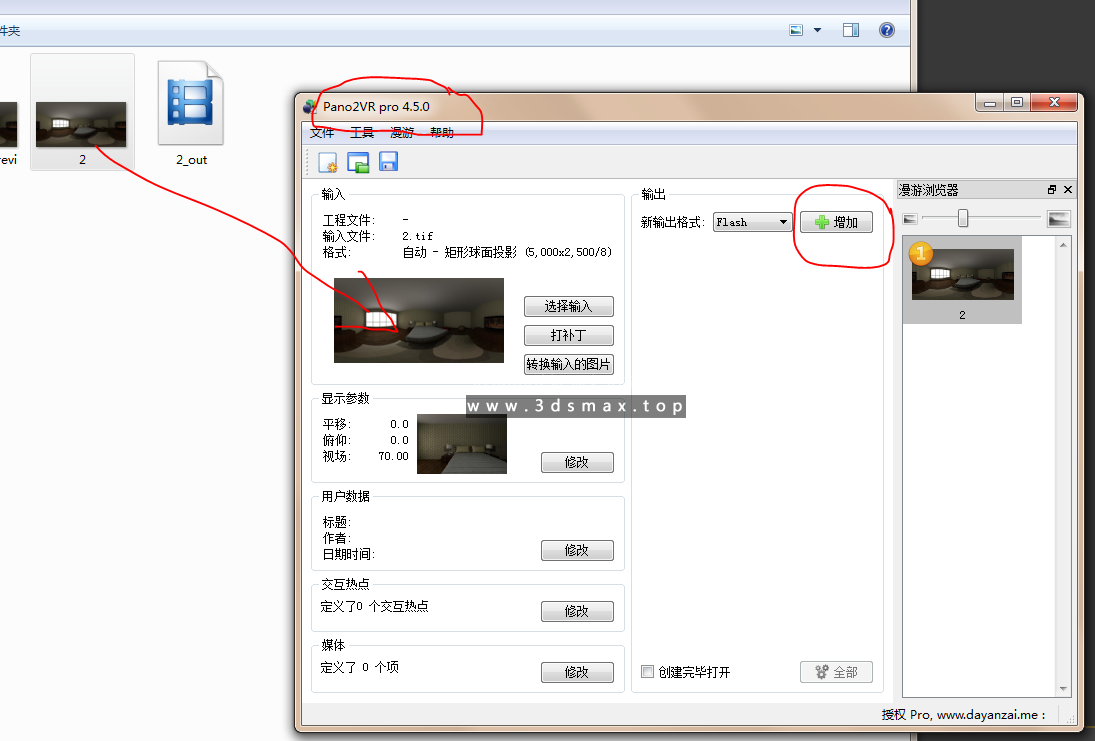The width and height of the screenshot is (1095, 741).
Task: Click the Pano2VR title bar app icon
Action: (x=310, y=107)
